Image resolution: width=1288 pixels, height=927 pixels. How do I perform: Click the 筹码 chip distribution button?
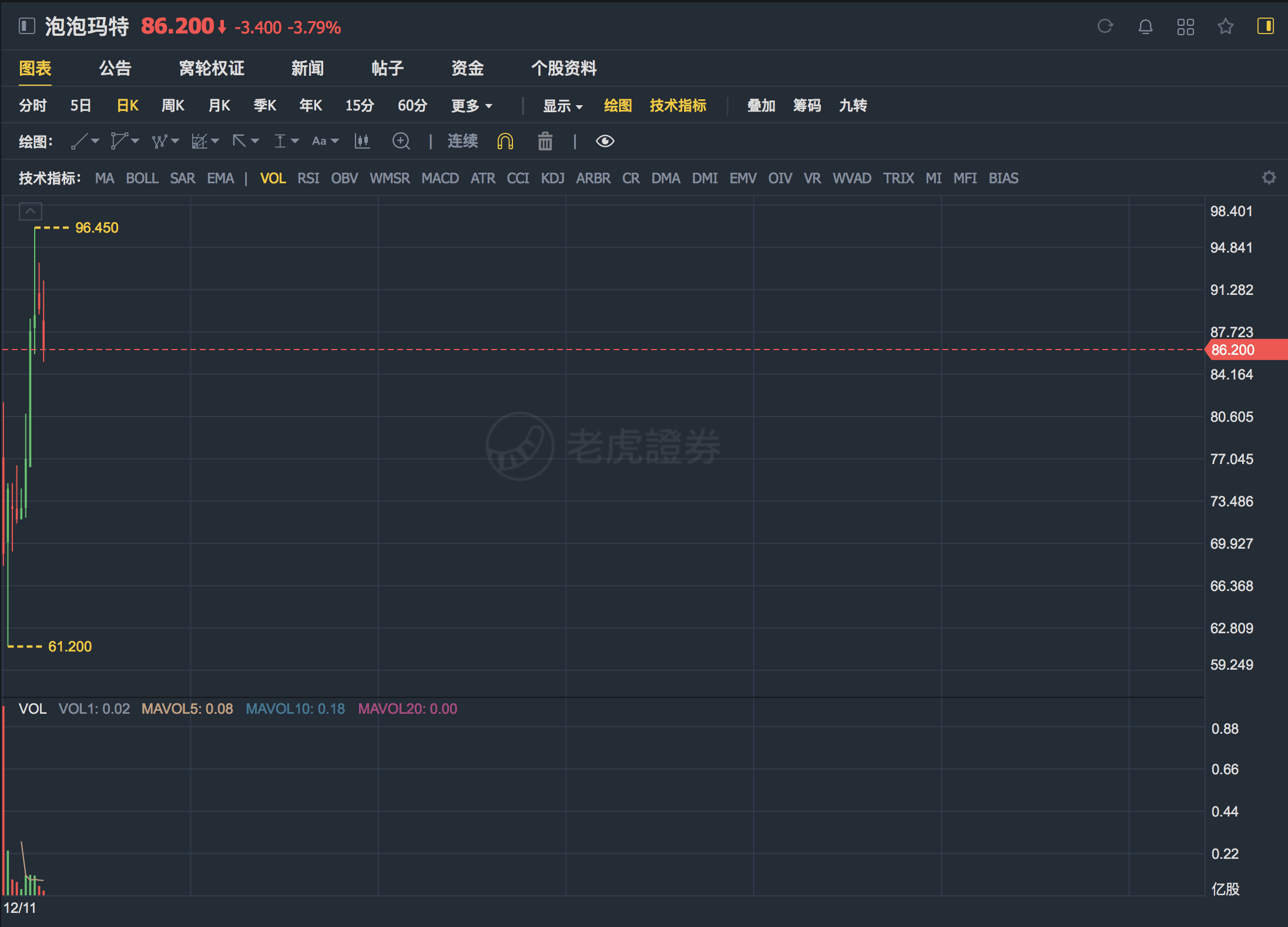[807, 106]
